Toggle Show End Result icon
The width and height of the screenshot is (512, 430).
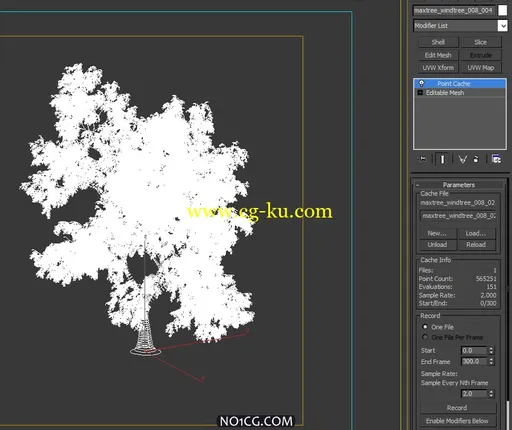[442, 159]
